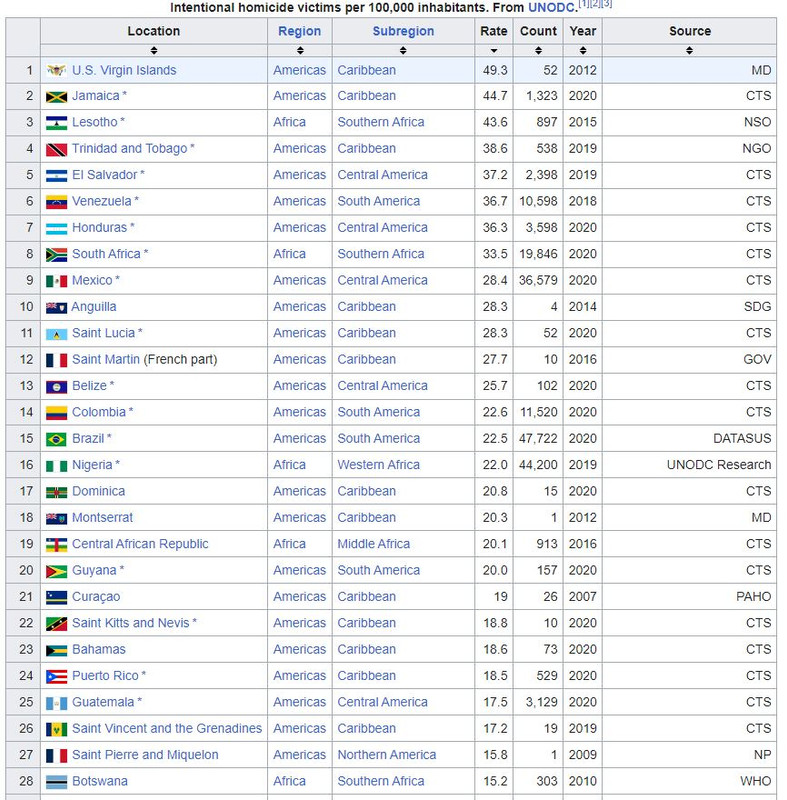The height and width of the screenshot is (800, 787).
Task: Open the South Africa location link
Action: 106,254
